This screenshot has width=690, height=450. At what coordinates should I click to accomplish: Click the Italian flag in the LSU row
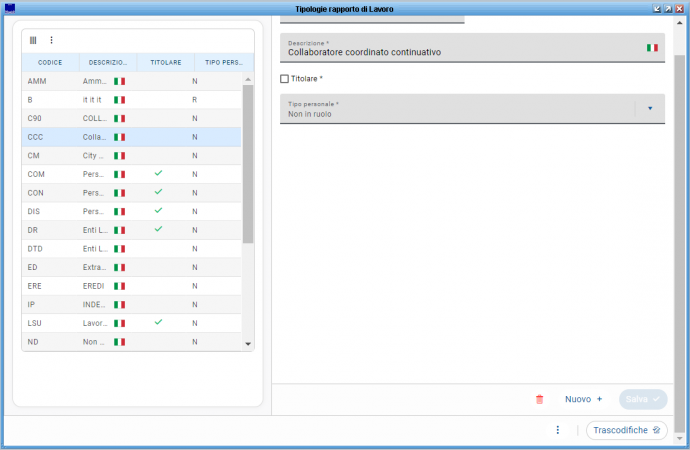coord(119,323)
